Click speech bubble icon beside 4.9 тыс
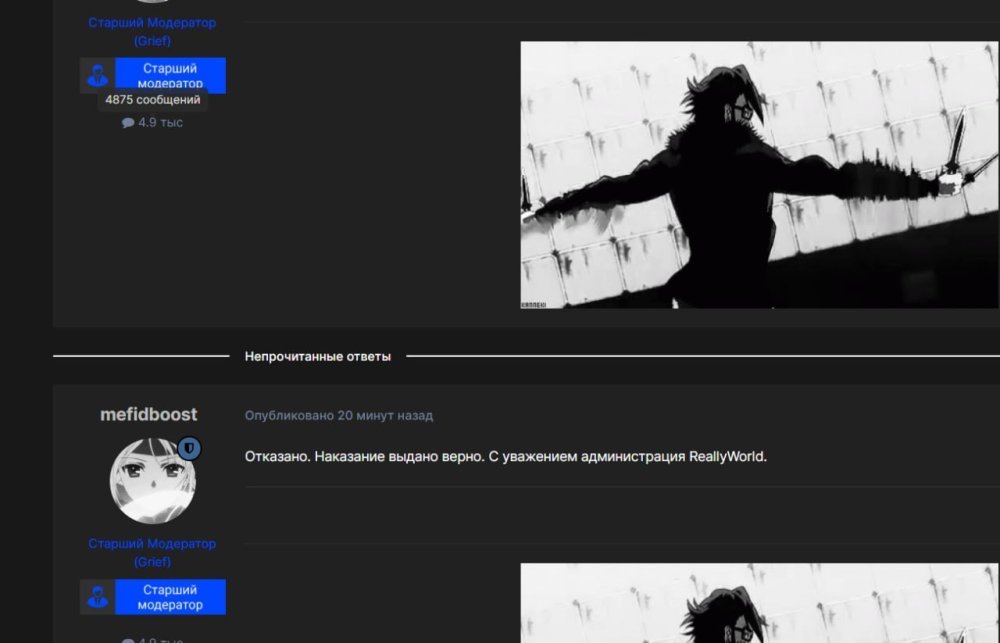 128,122
